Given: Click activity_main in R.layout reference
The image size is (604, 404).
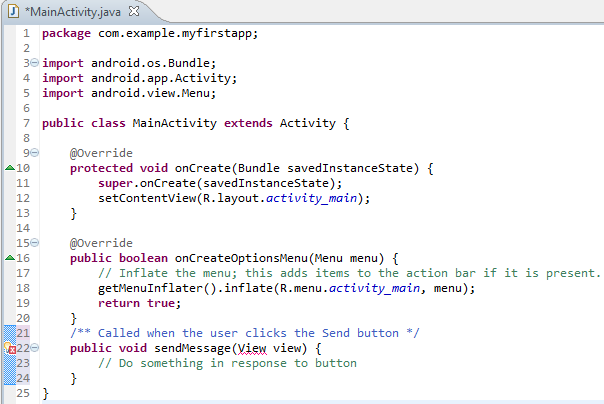Looking at the screenshot, I should pyautogui.click(x=311, y=198).
